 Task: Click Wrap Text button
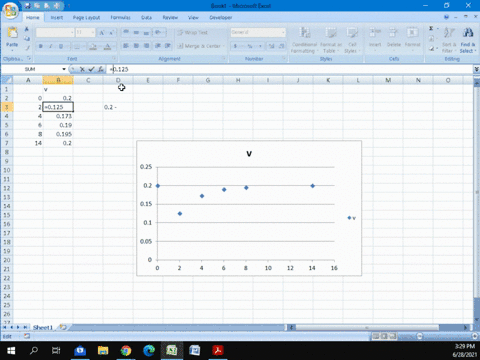[x=193, y=32]
